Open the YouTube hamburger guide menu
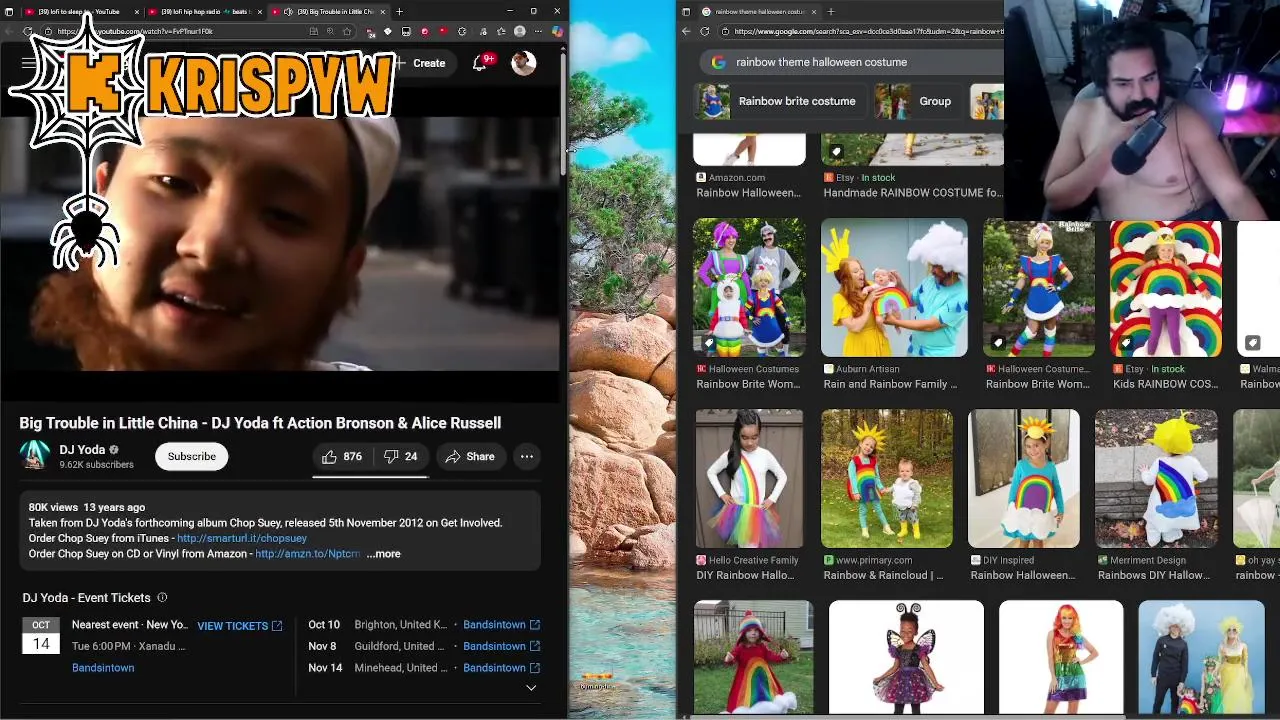1280x720 pixels. point(28,63)
